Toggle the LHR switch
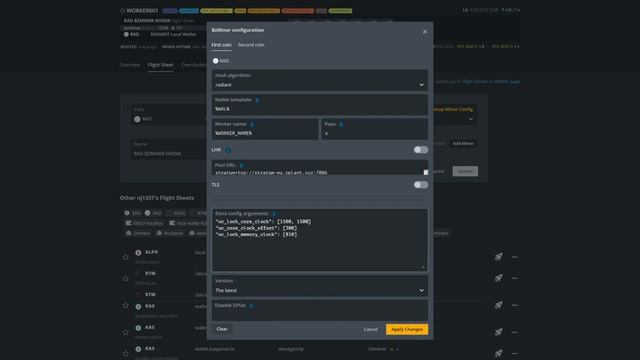The image size is (640, 360). (x=421, y=150)
